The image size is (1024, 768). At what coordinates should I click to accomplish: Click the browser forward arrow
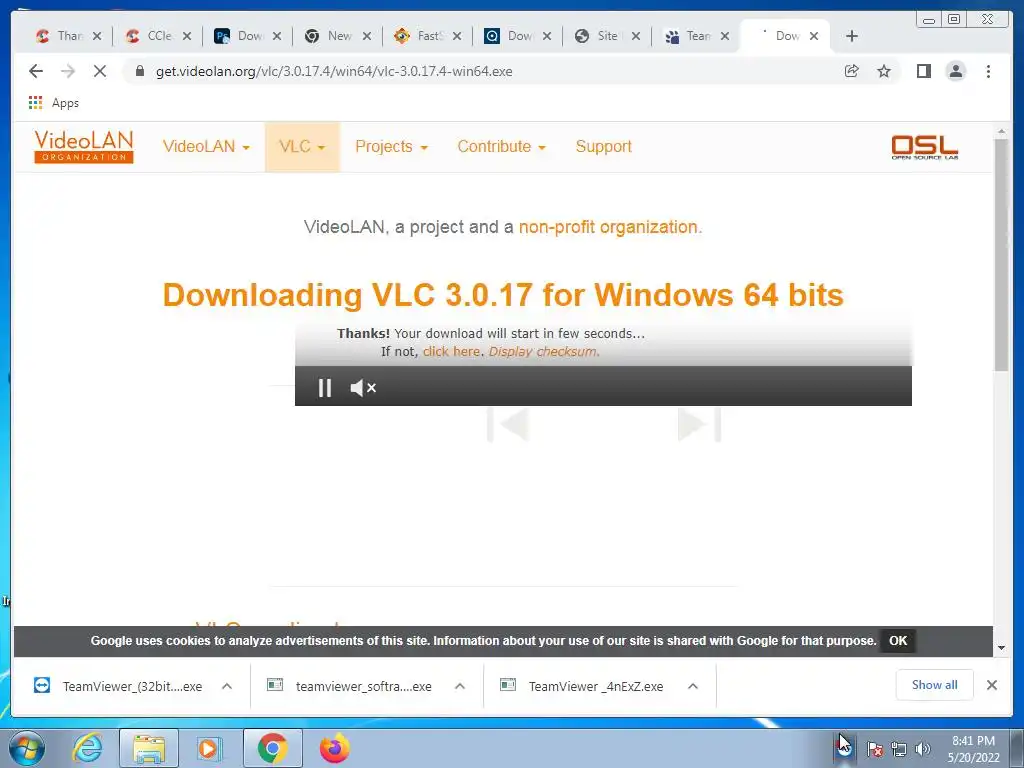(x=68, y=71)
